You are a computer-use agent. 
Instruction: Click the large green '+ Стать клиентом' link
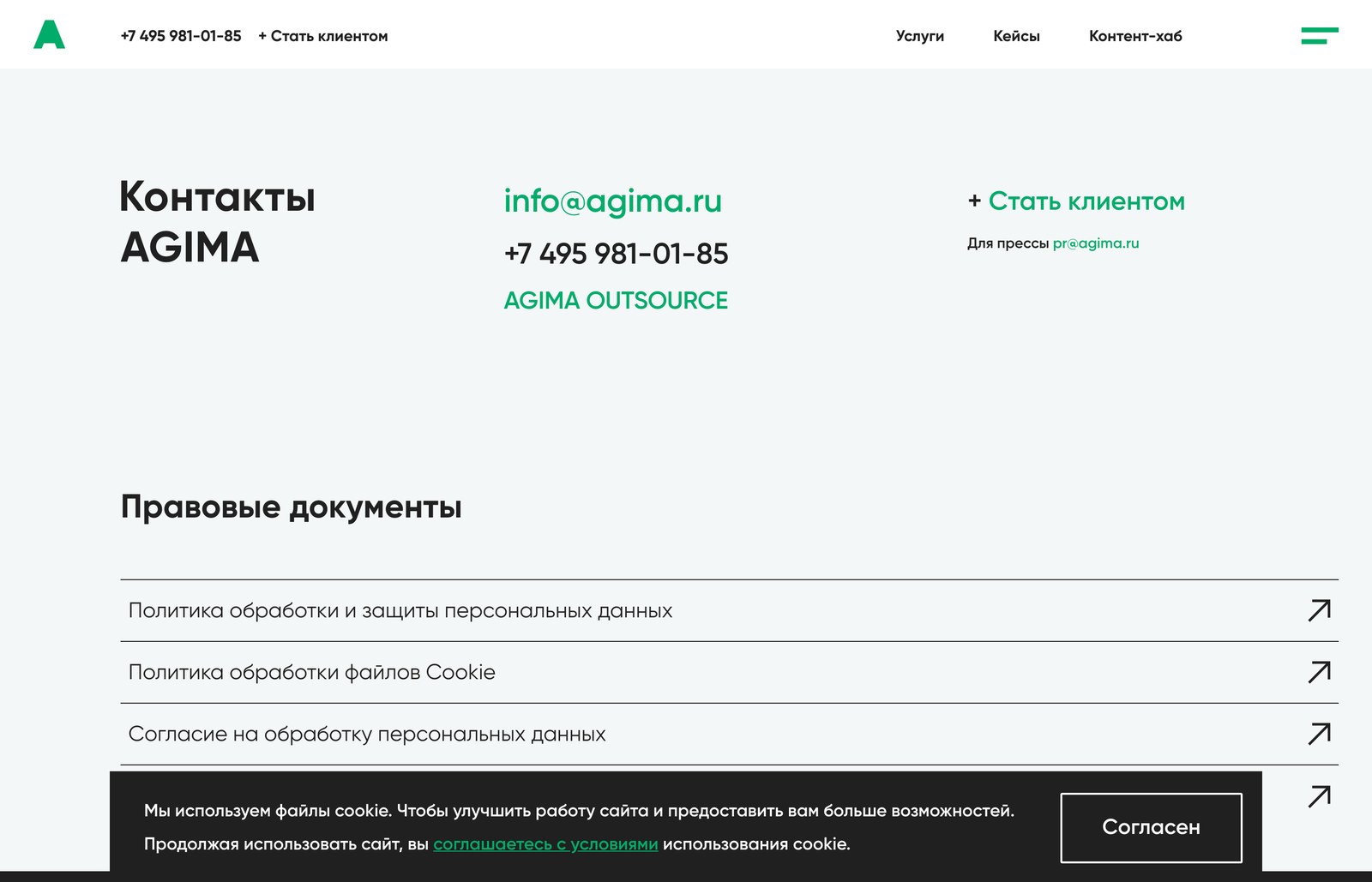[x=1076, y=201]
